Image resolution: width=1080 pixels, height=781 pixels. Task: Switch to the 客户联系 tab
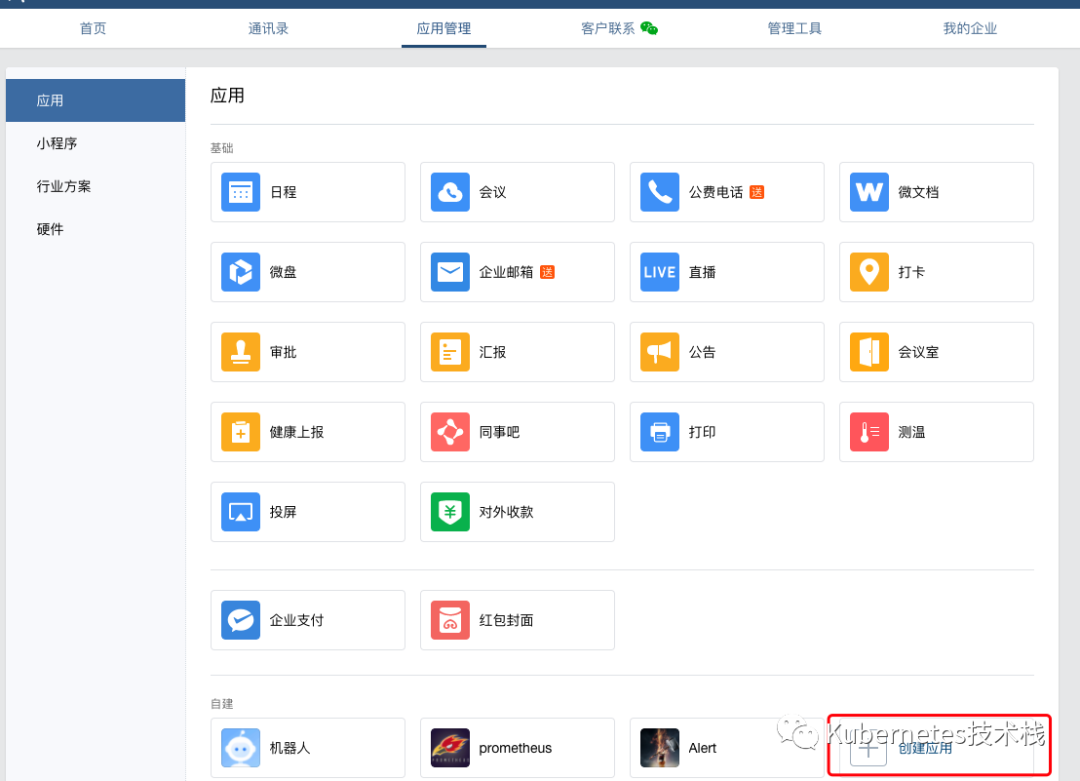tap(610, 28)
